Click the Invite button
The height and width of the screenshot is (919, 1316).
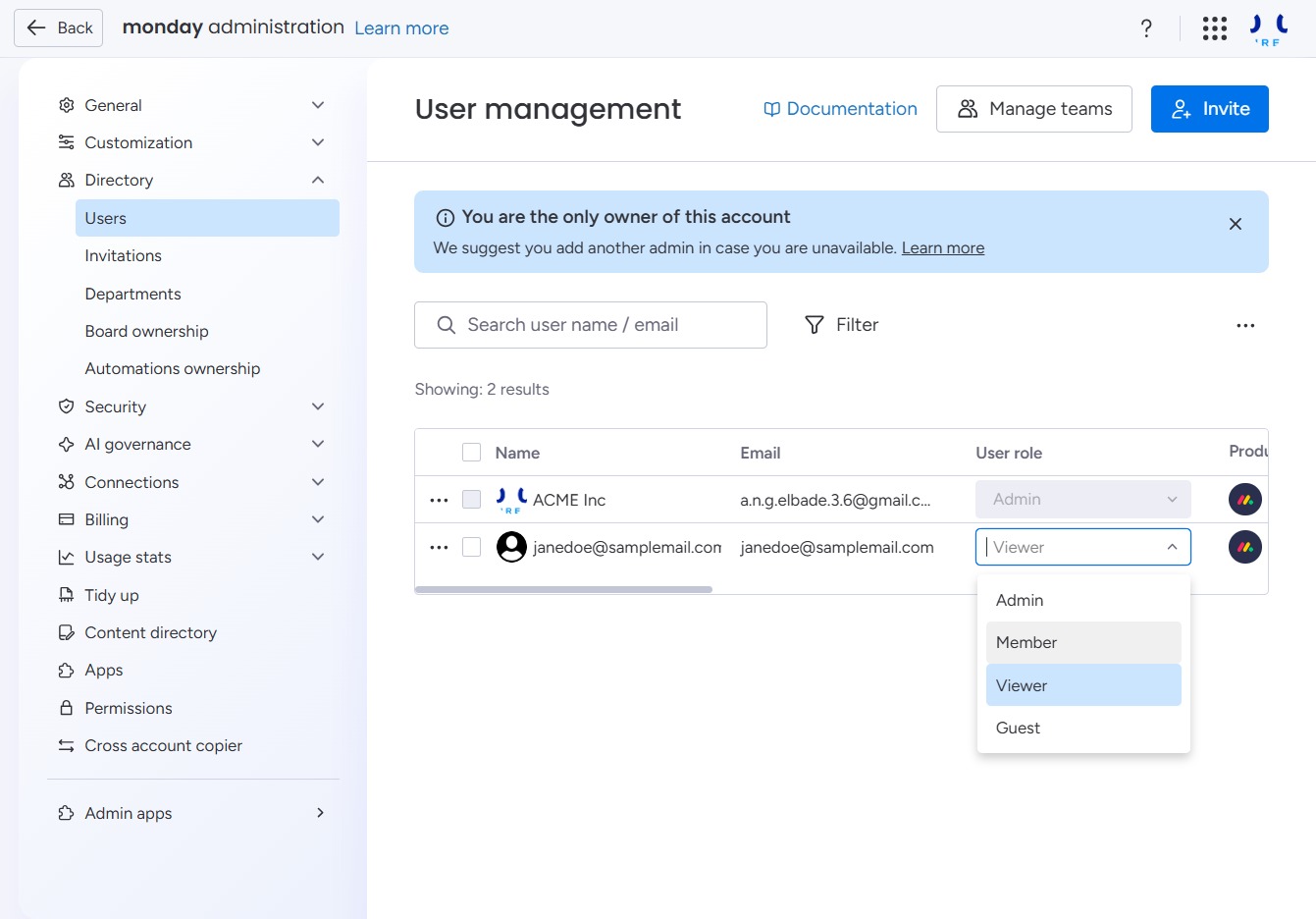(1209, 109)
